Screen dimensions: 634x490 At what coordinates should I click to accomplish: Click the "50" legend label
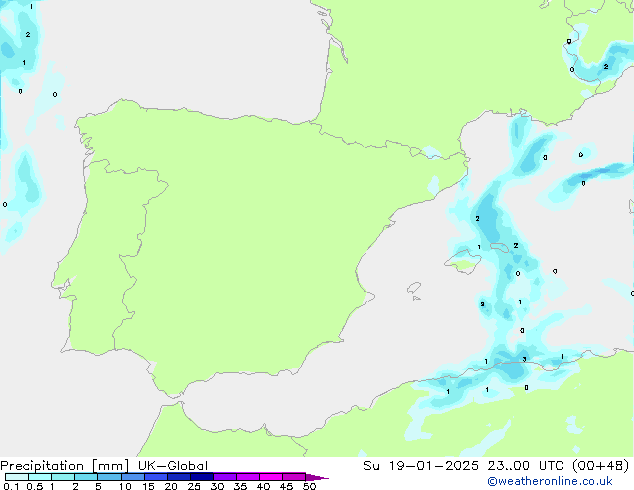[x=309, y=486]
